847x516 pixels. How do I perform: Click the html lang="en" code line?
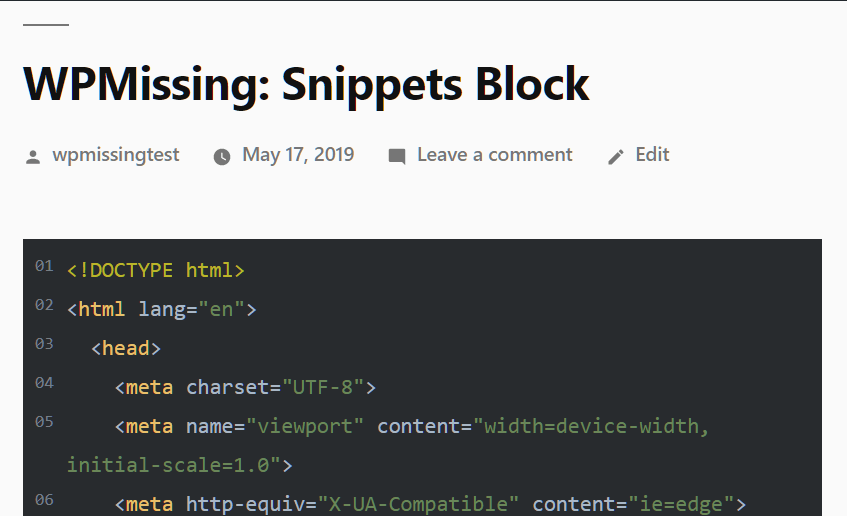coord(162,310)
